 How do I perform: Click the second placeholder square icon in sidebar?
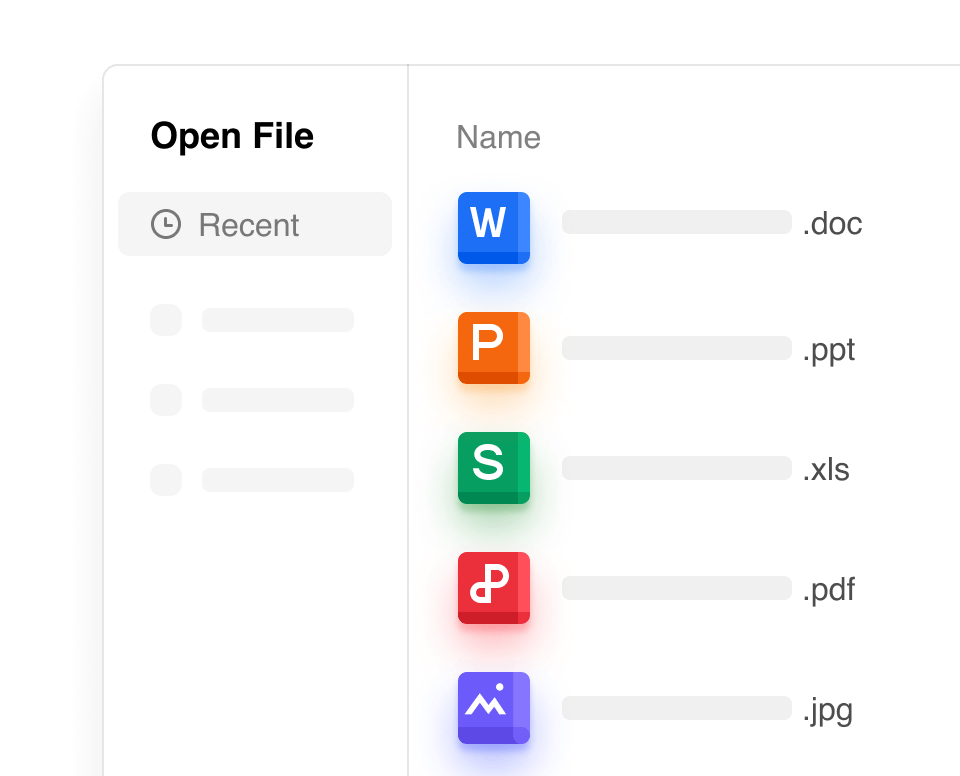click(166, 400)
